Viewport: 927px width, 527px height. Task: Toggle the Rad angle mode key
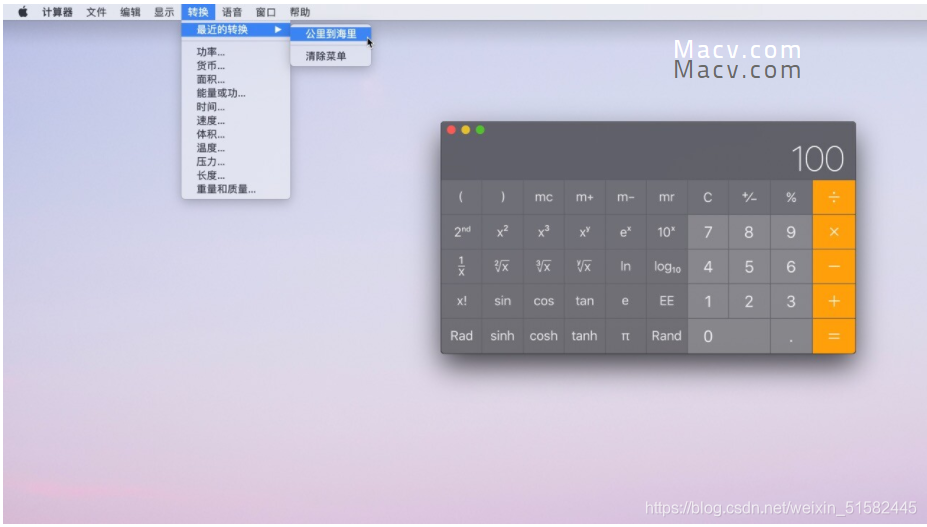pos(461,336)
